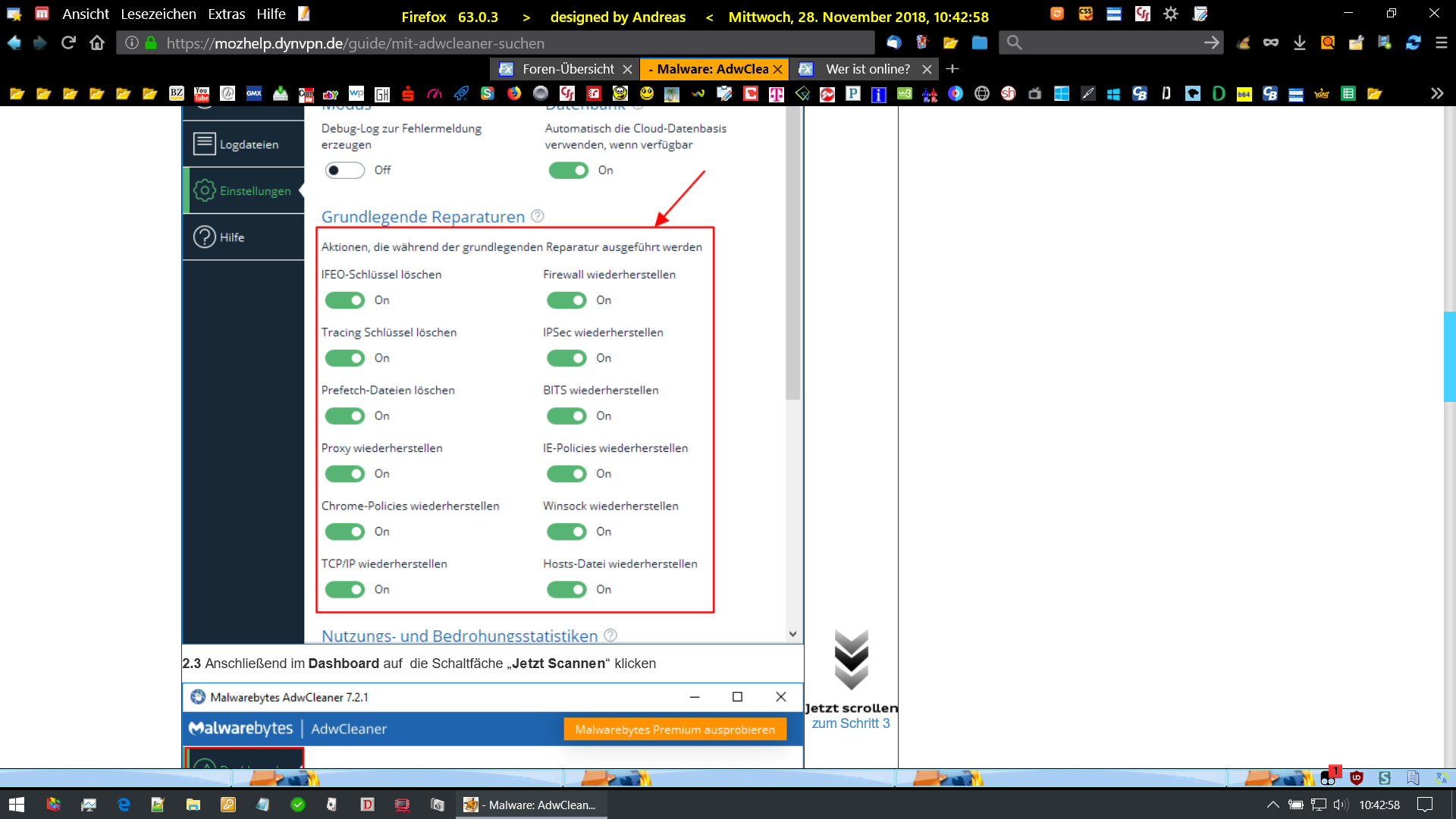Open the Lesezeichen menu
The height and width of the screenshot is (819, 1456).
[158, 14]
